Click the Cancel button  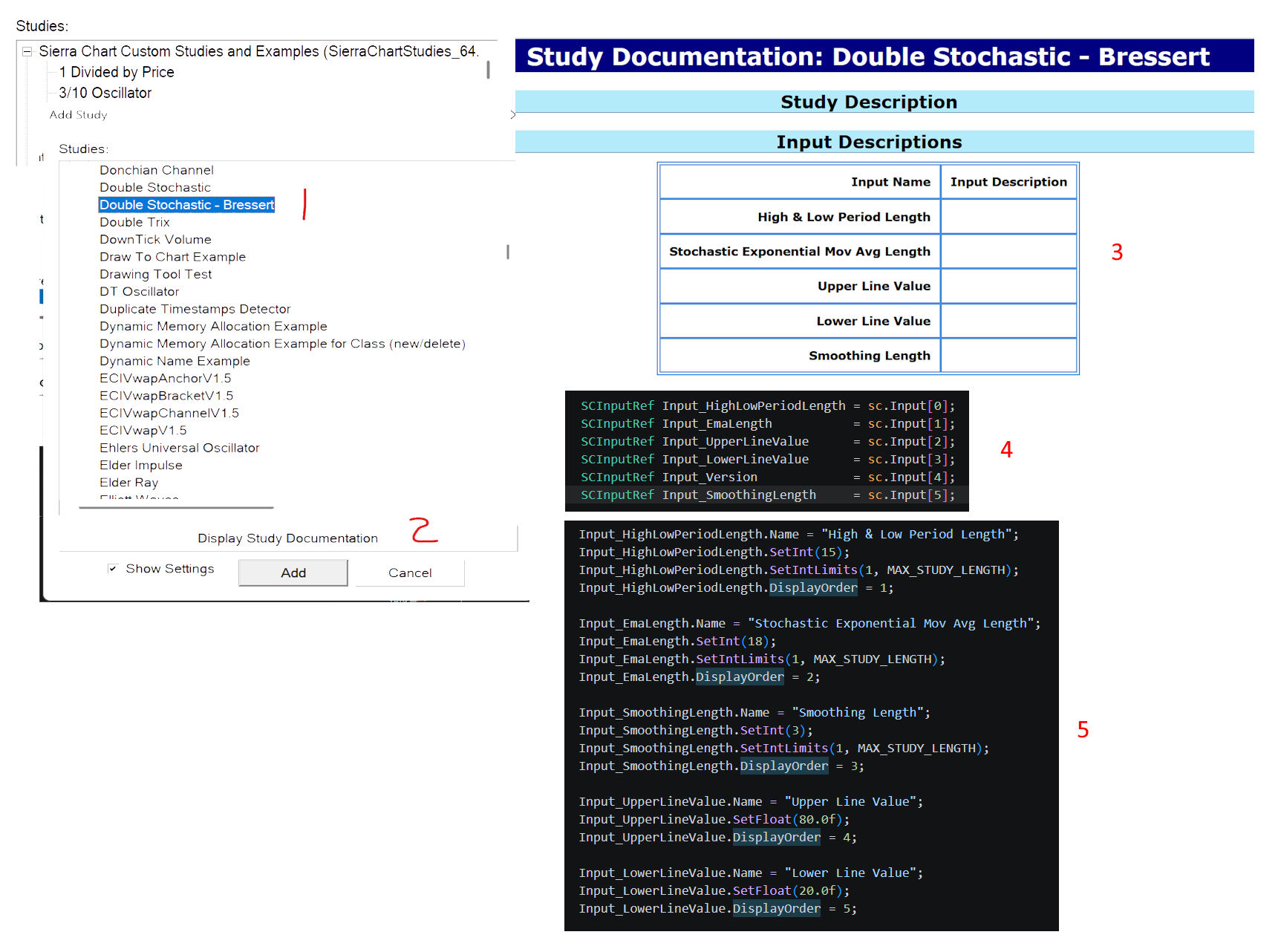click(410, 573)
